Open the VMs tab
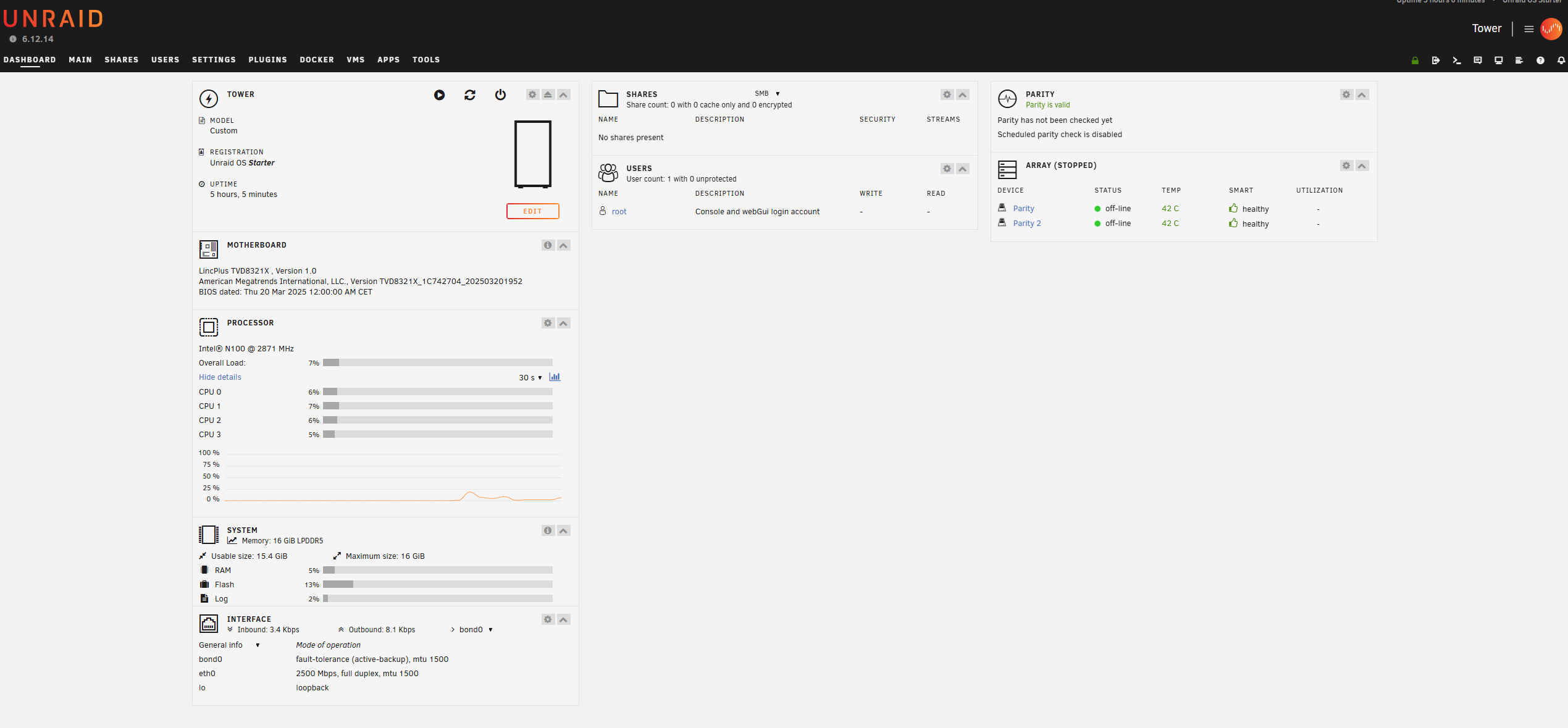Image resolution: width=1568 pixels, height=728 pixels. pyautogui.click(x=356, y=60)
